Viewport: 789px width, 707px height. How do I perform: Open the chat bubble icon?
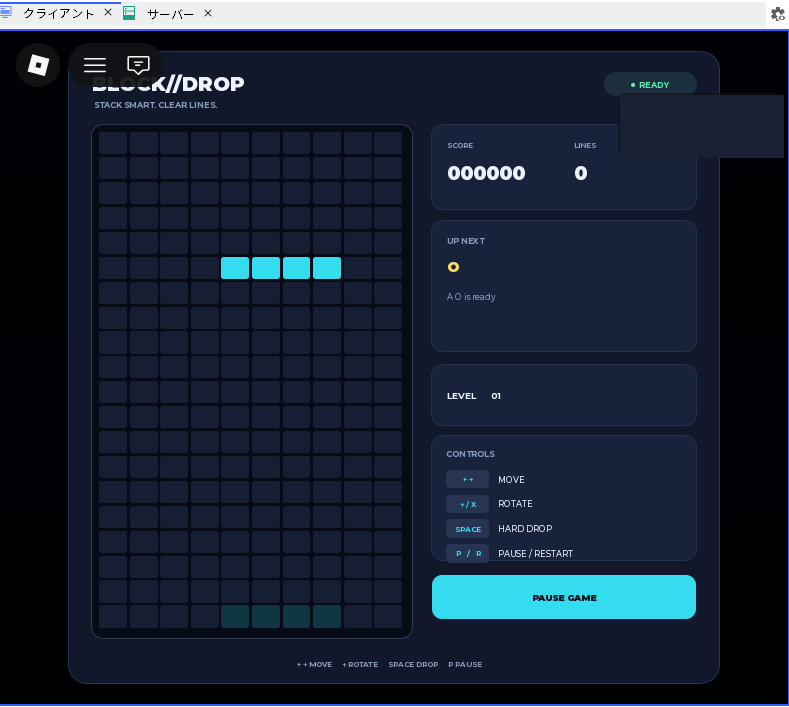138,65
